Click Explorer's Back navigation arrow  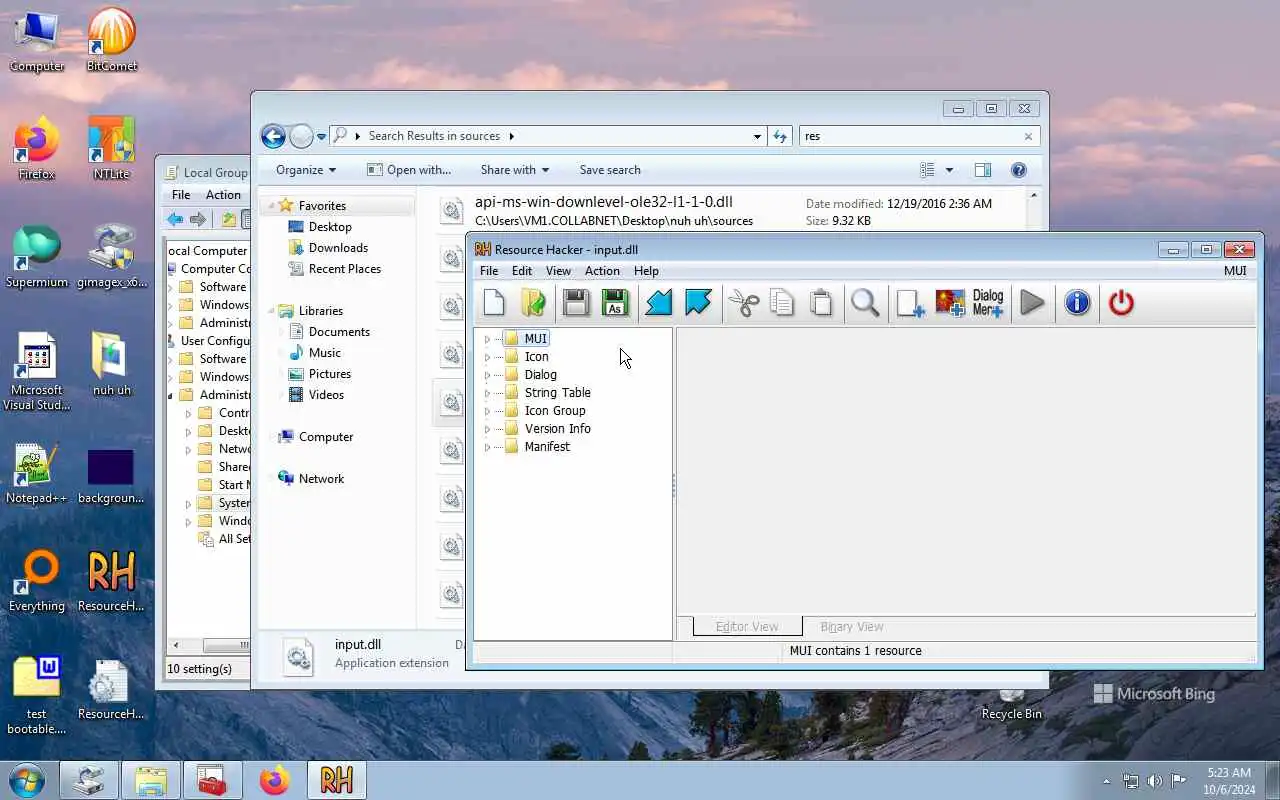coord(273,136)
